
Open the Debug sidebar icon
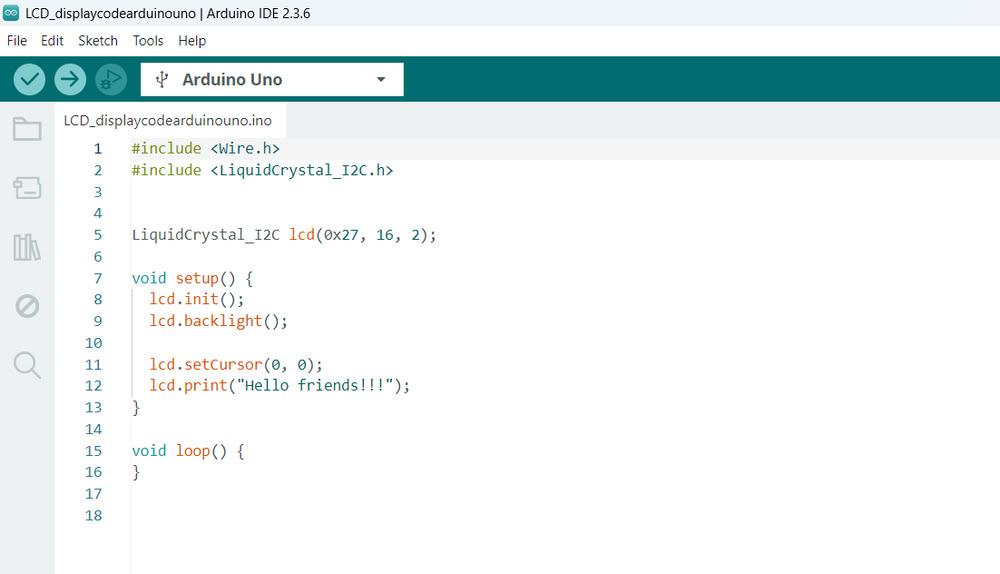27,306
